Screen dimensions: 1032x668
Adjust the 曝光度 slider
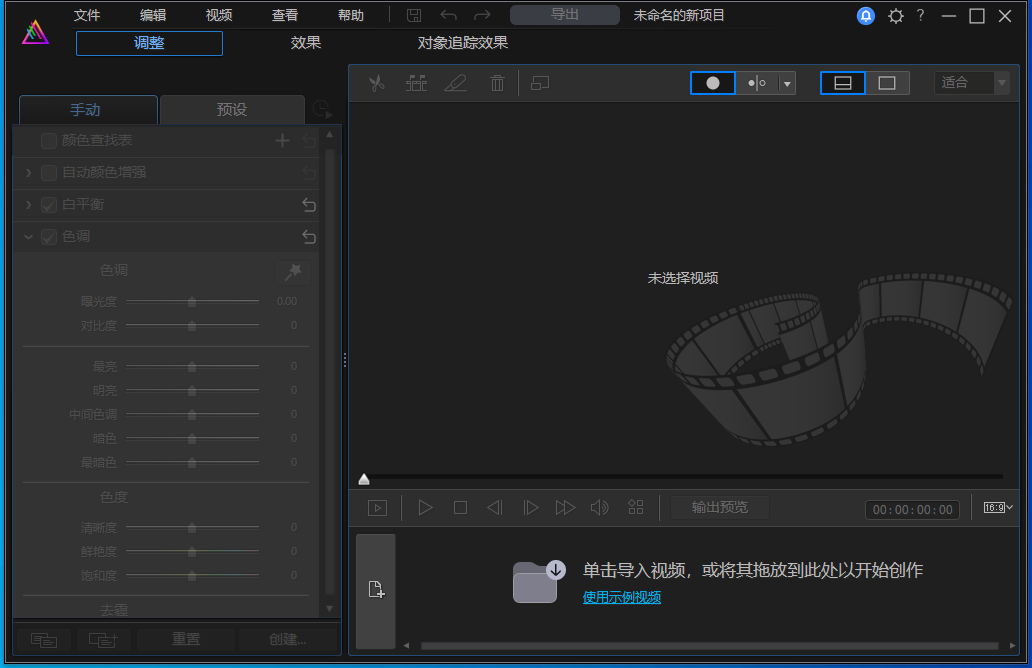point(192,301)
